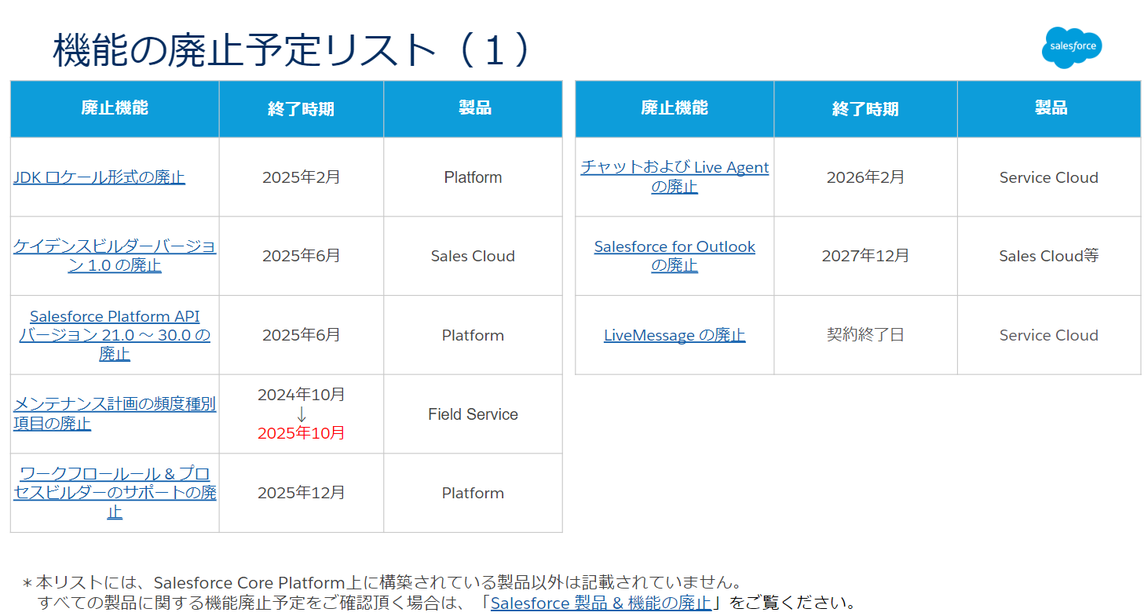Screen dimensions: 1148x616
Task: Select the 2025年2月 date cell
Action: coord(301,177)
